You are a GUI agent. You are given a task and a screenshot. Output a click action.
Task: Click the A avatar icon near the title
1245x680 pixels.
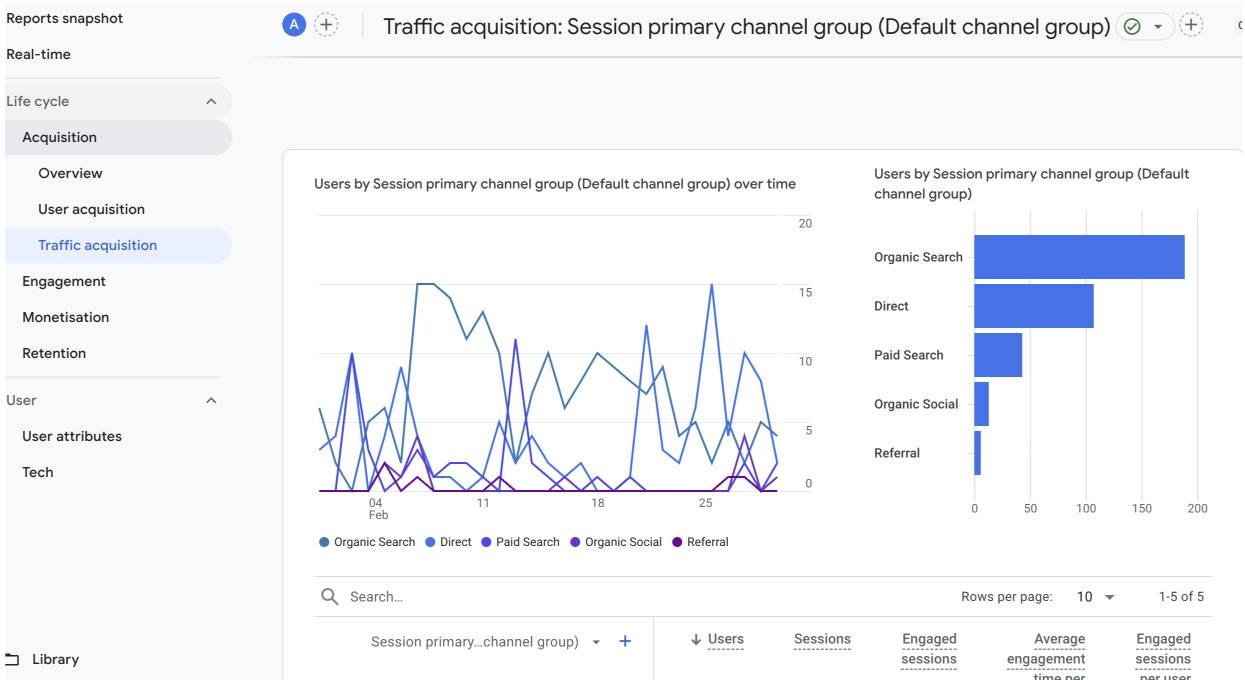[x=293, y=23]
